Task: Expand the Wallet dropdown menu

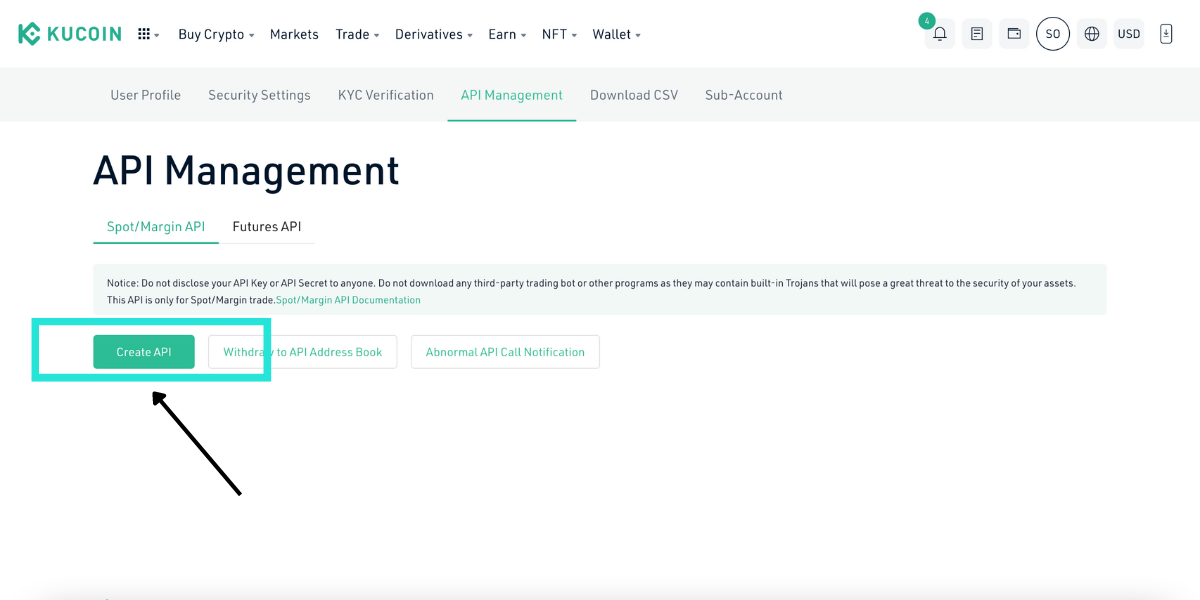Action: pyautogui.click(x=616, y=34)
